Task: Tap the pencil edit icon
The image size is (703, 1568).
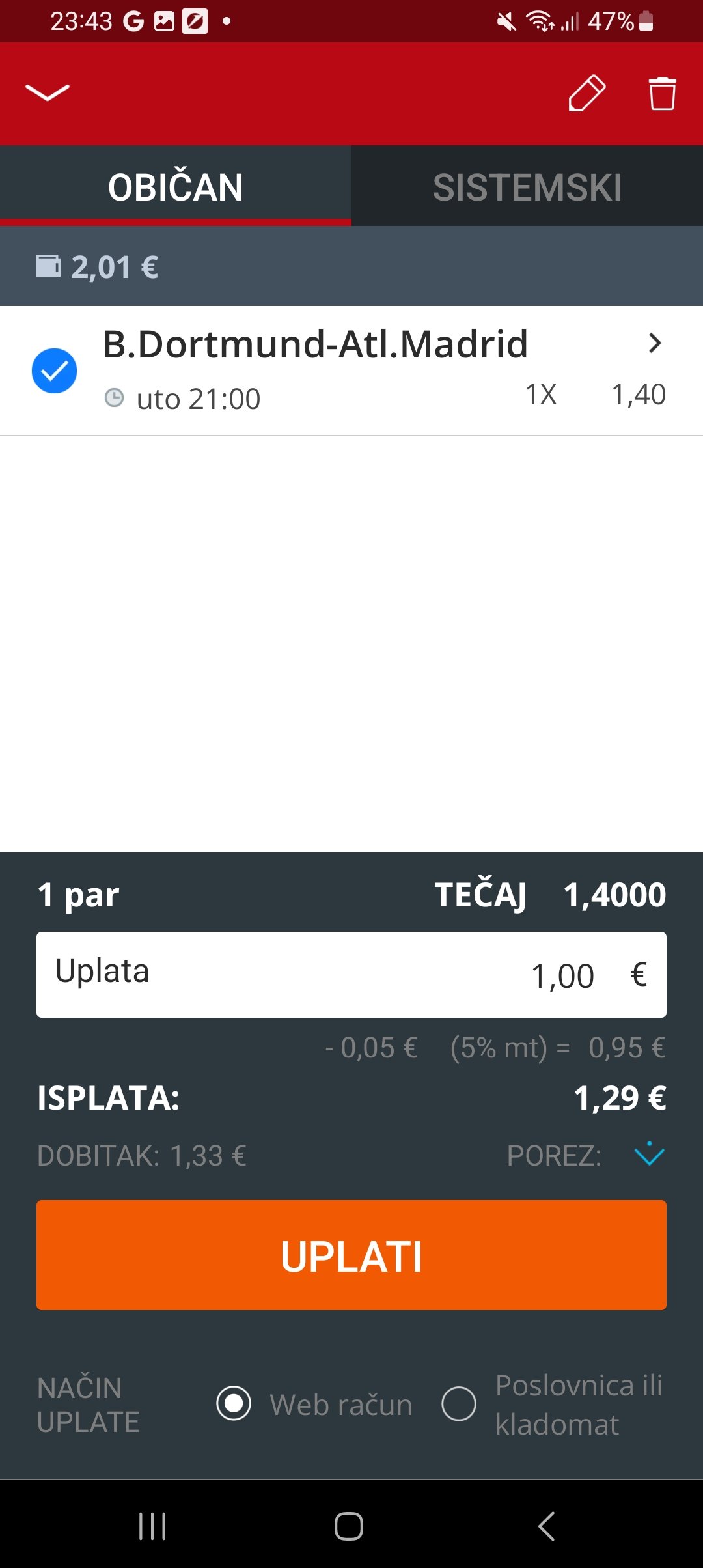Action: (586, 93)
